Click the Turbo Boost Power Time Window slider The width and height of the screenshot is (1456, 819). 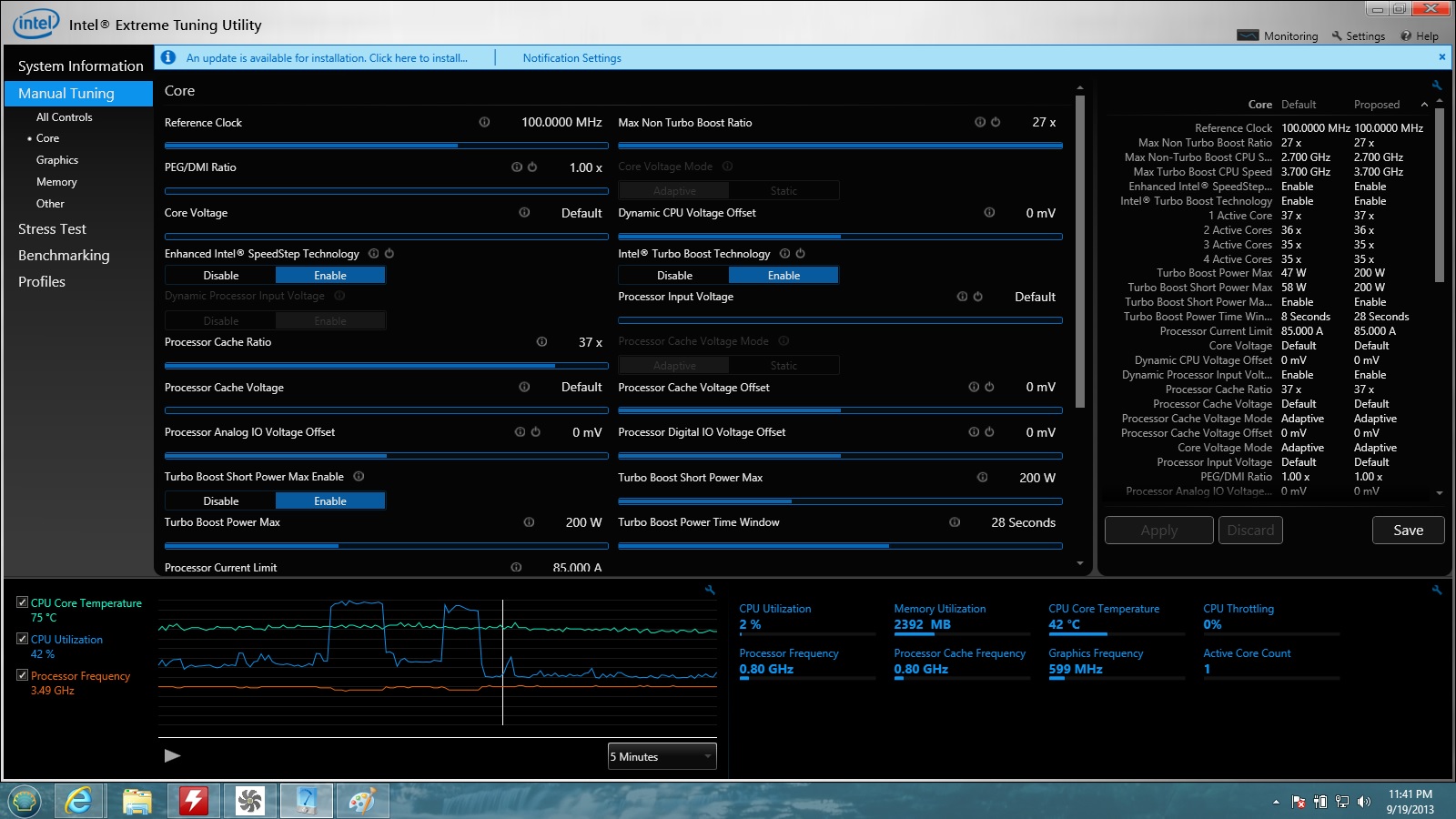tap(840, 546)
